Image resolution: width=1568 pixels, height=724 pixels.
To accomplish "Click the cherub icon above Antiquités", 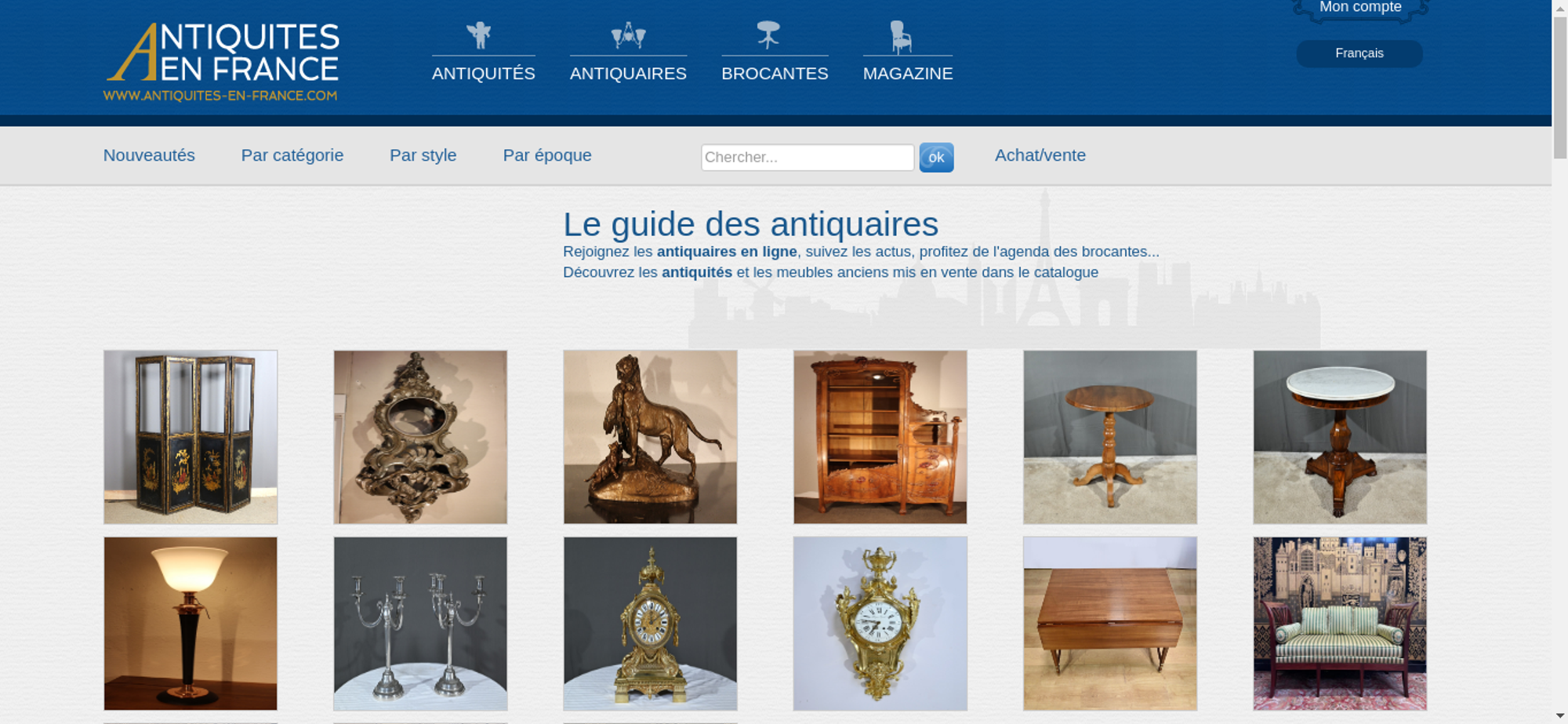I will pyautogui.click(x=478, y=35).
